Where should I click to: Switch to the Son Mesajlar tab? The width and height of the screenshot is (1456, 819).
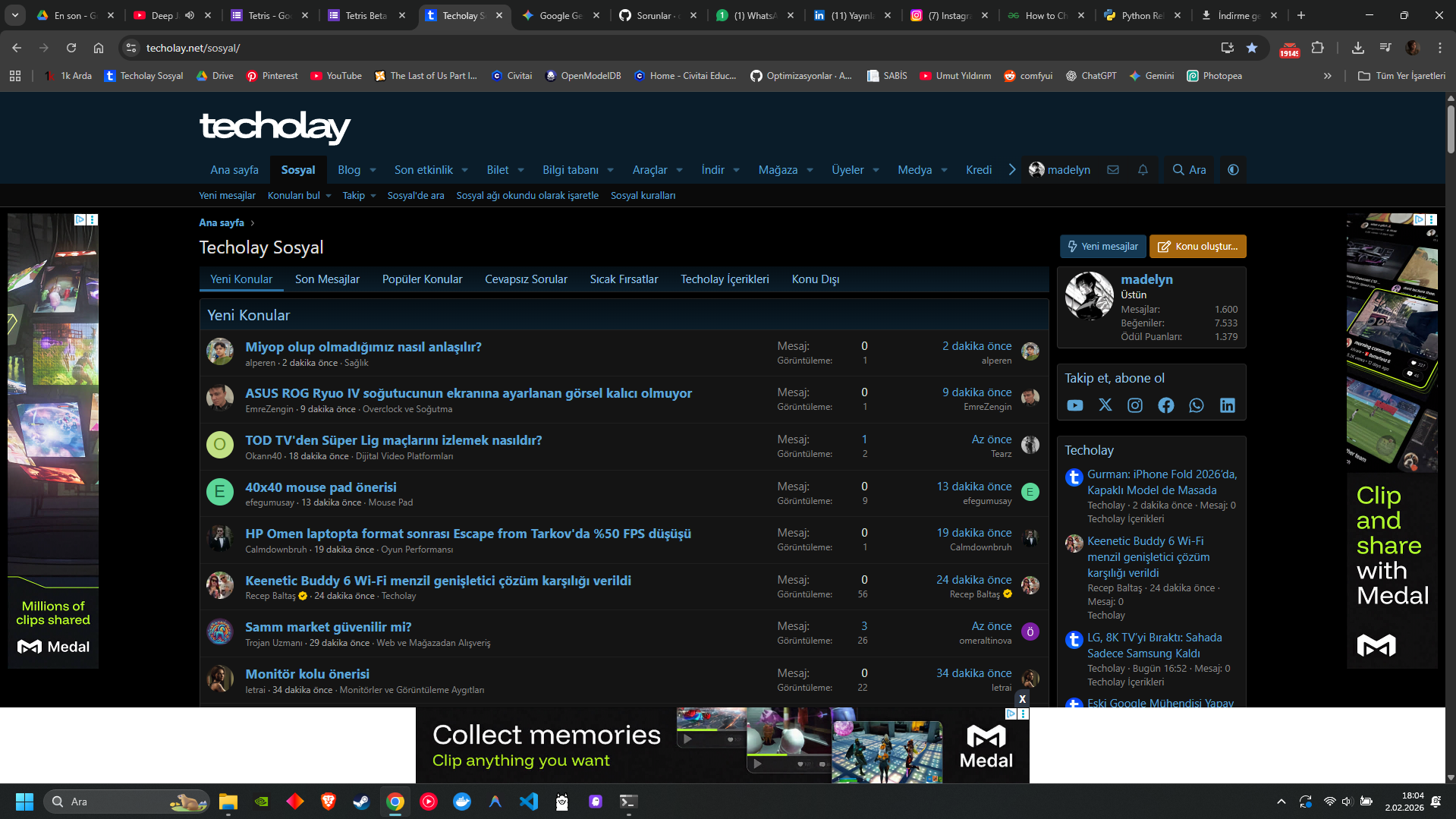(327, 279)
